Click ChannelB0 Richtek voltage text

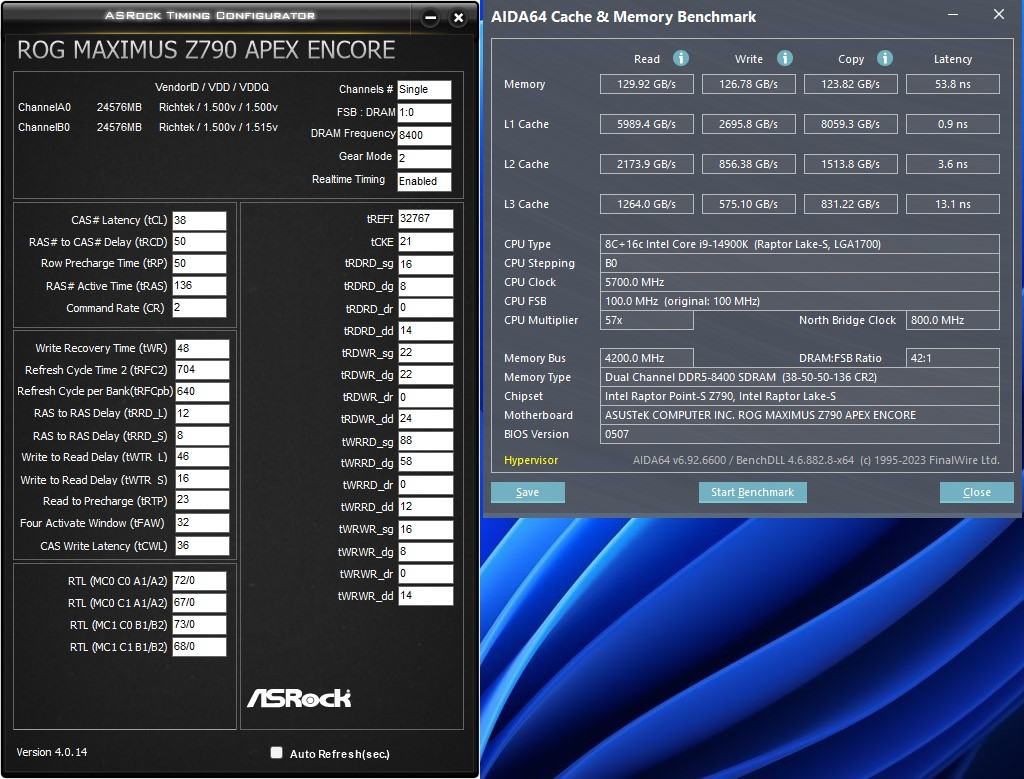pyautogui.click(x=218, y=127)
